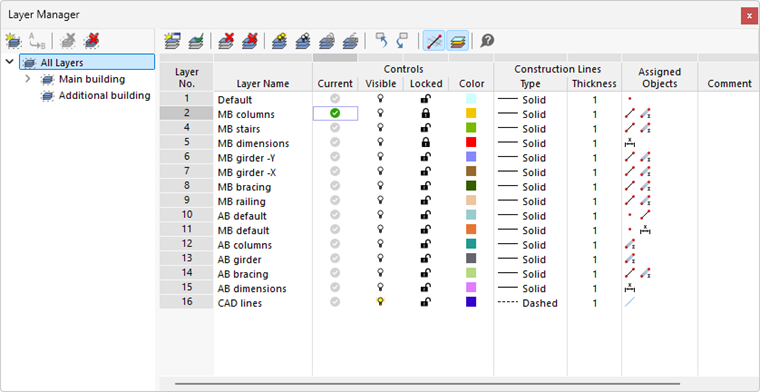Image resolution: width=760 pixels, height=392 pixels.
Task: Click the show all layers yellow bulb icon
Action: pos(279,41)
